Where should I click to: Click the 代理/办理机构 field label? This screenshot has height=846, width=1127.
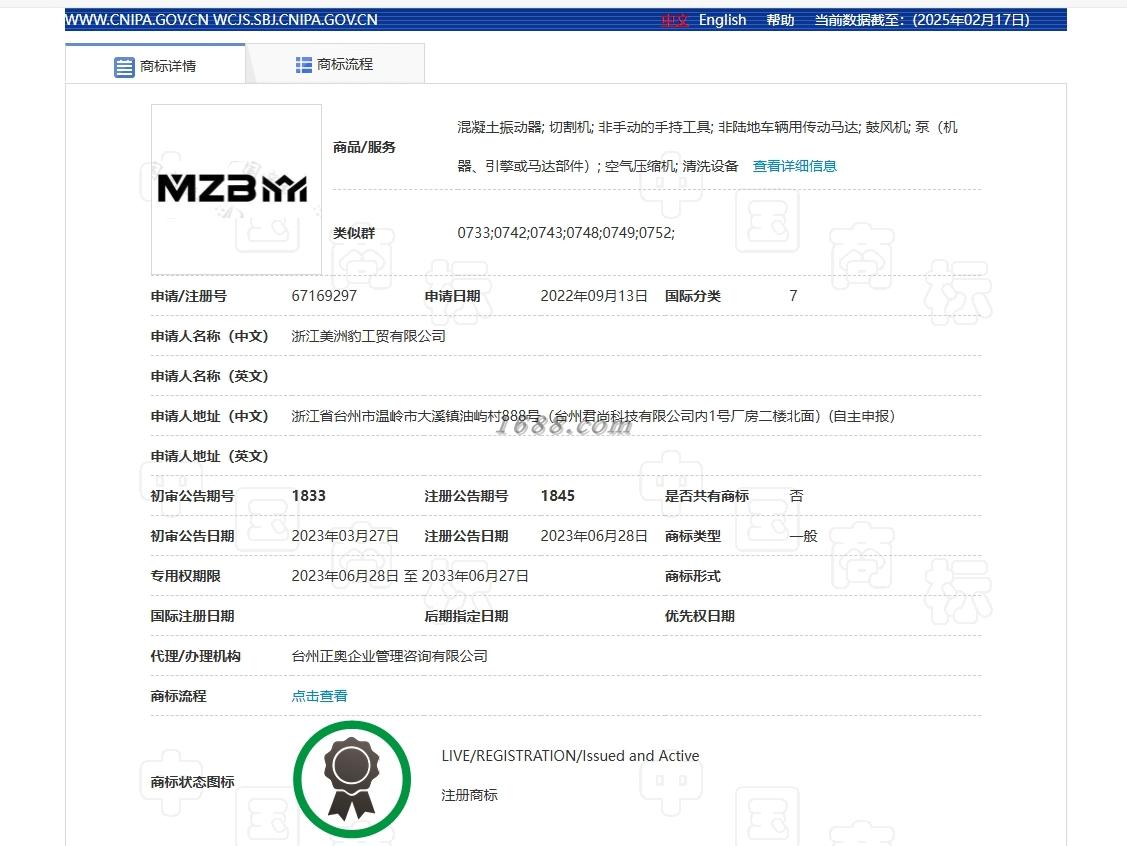point(196,656)
